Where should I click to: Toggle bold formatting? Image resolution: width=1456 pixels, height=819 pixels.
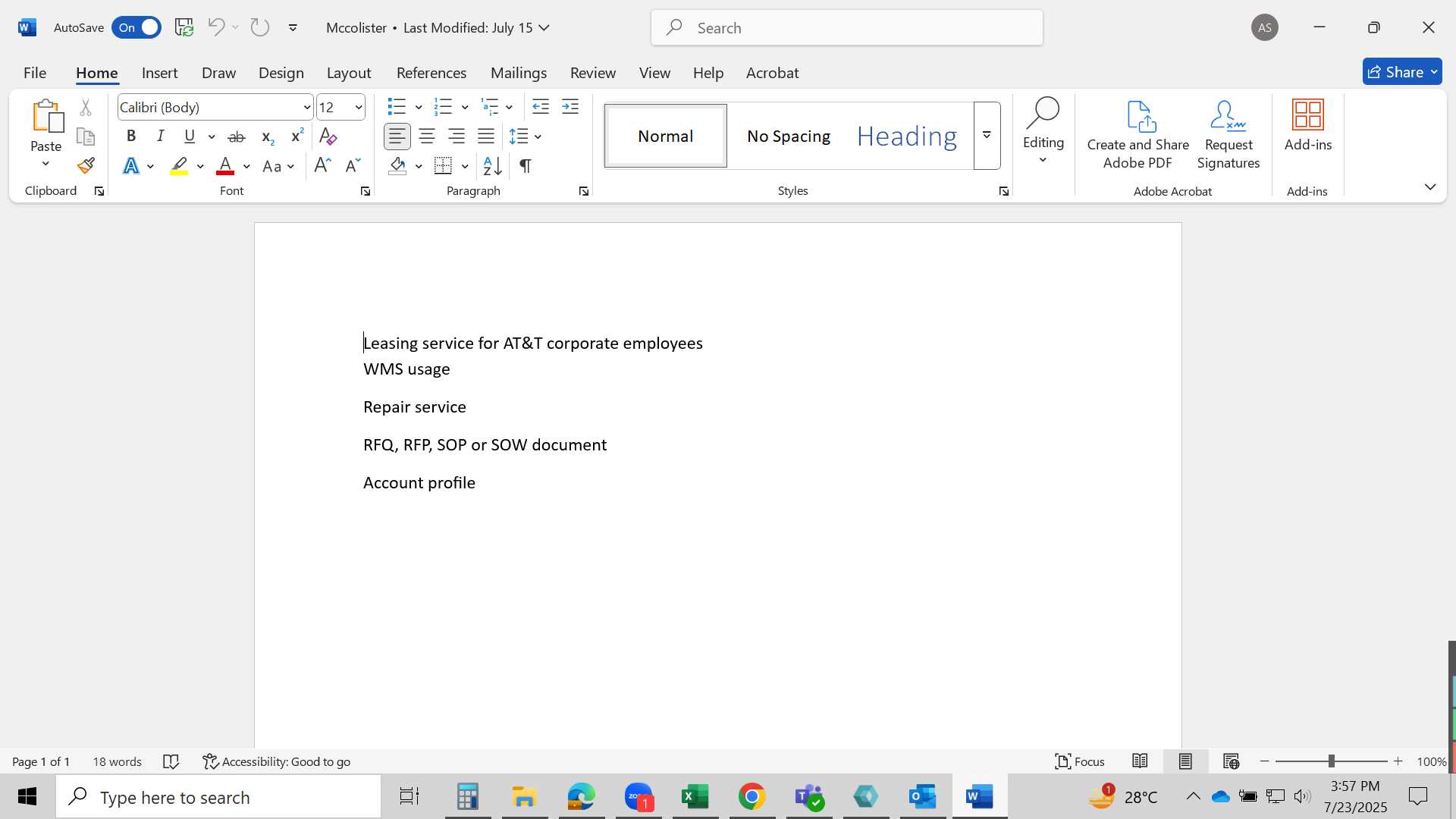pyautogui.click(x=131, y=136)
